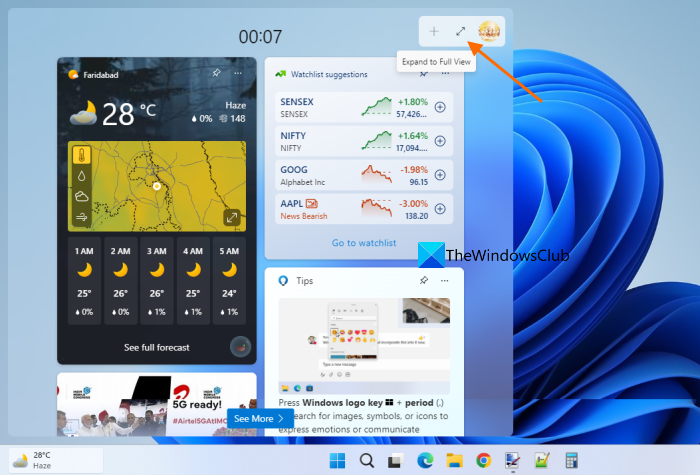Viewport: 700px width, 475px height.
Task: Open the calculator app in taskbar
Action: tap(571, 460)
